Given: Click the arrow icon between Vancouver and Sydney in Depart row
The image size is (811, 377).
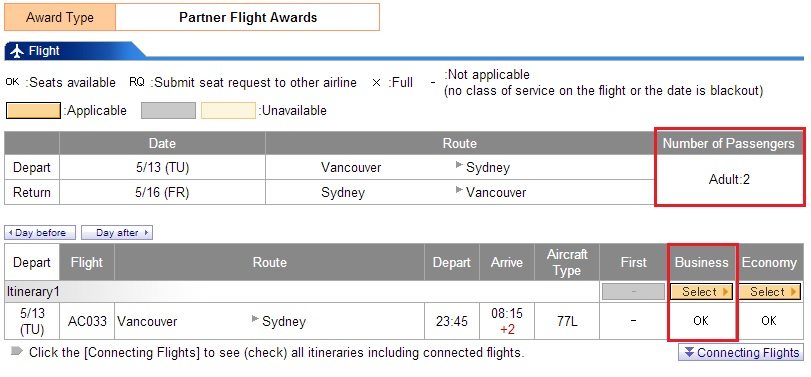Looking at the screenshot, I should coord(459,165).
